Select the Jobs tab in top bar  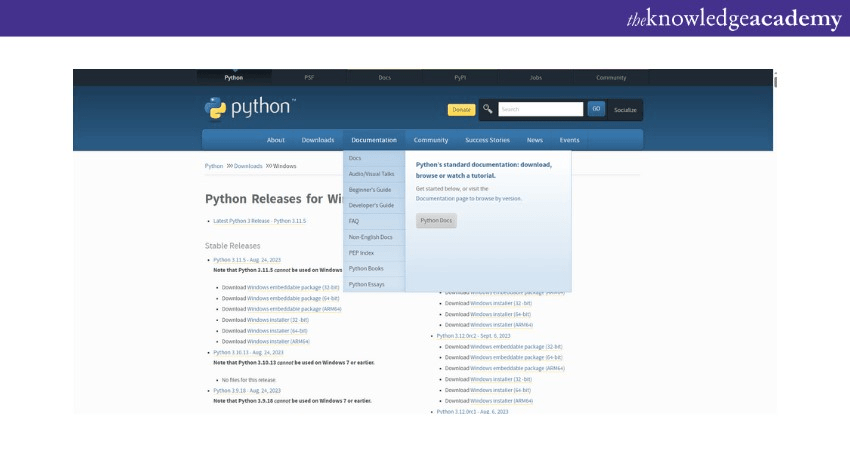536,78
